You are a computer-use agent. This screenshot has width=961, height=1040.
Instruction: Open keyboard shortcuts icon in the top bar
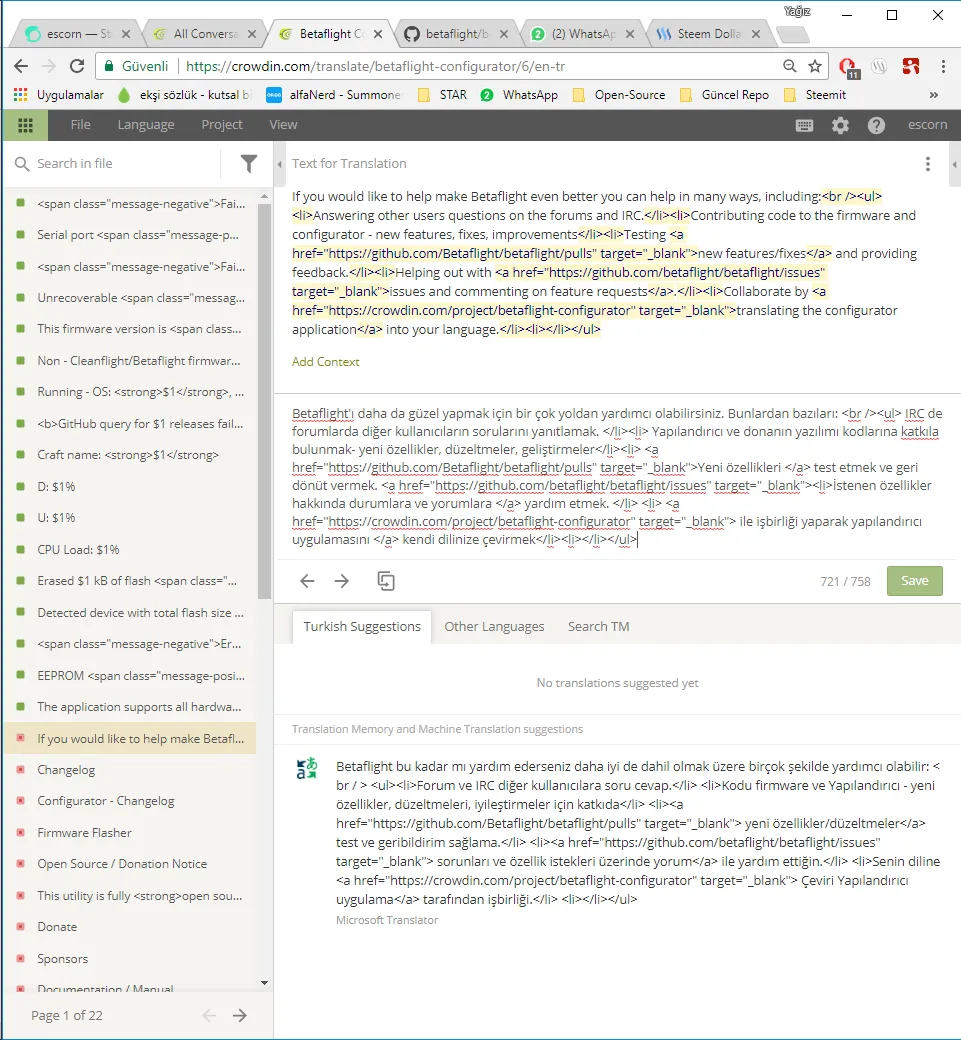(x=804, y=125)
